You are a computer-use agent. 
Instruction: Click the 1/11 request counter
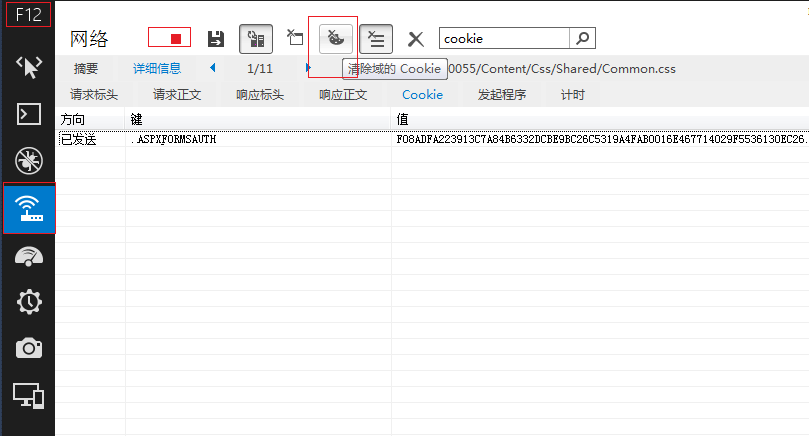(x=260, y=69)
